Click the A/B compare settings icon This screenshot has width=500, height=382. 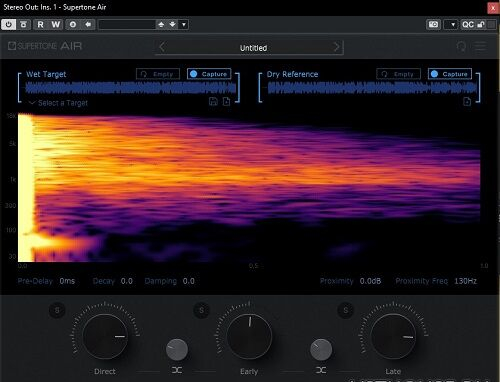click(73, 25)
